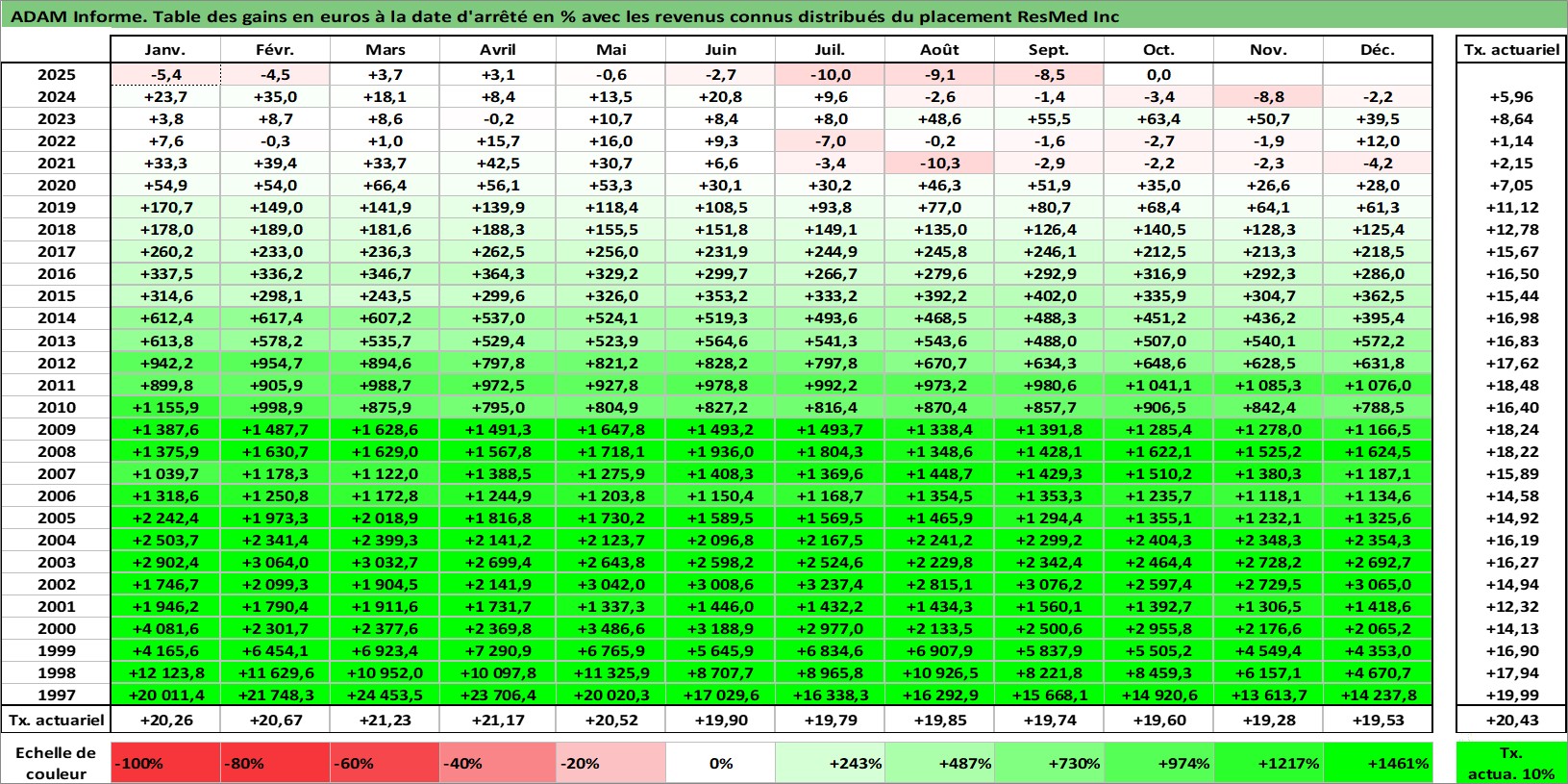
Task: Click the Tx. actuariel column header at right
Action: tap(1511, 49)
